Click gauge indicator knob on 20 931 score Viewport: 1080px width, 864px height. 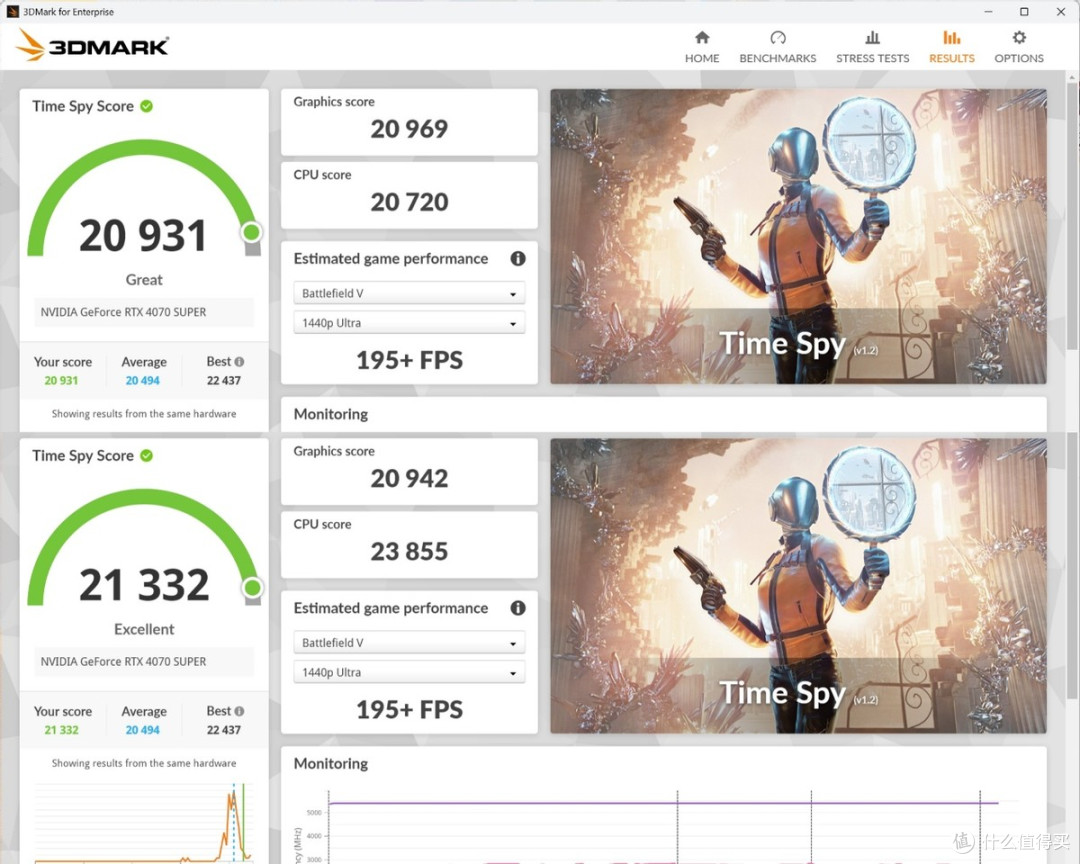[251, 232]
